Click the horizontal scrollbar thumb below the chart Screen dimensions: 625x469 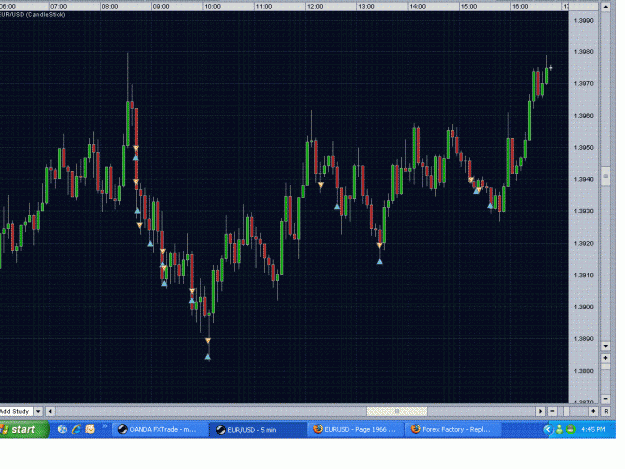pyautogui.click(x=397, y=411)
